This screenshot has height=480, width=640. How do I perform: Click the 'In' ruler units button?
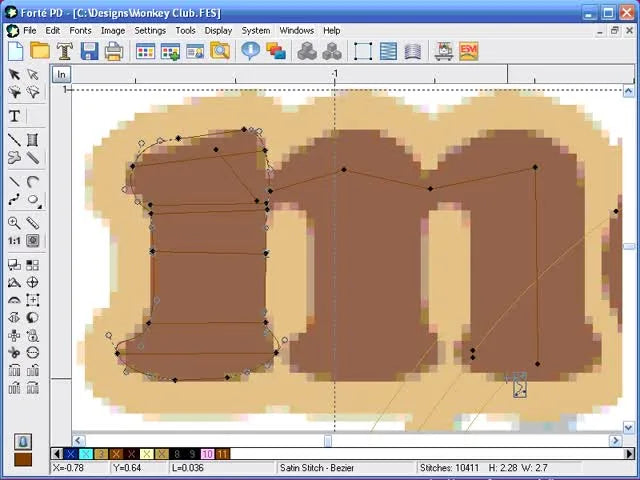coord(61,74)
